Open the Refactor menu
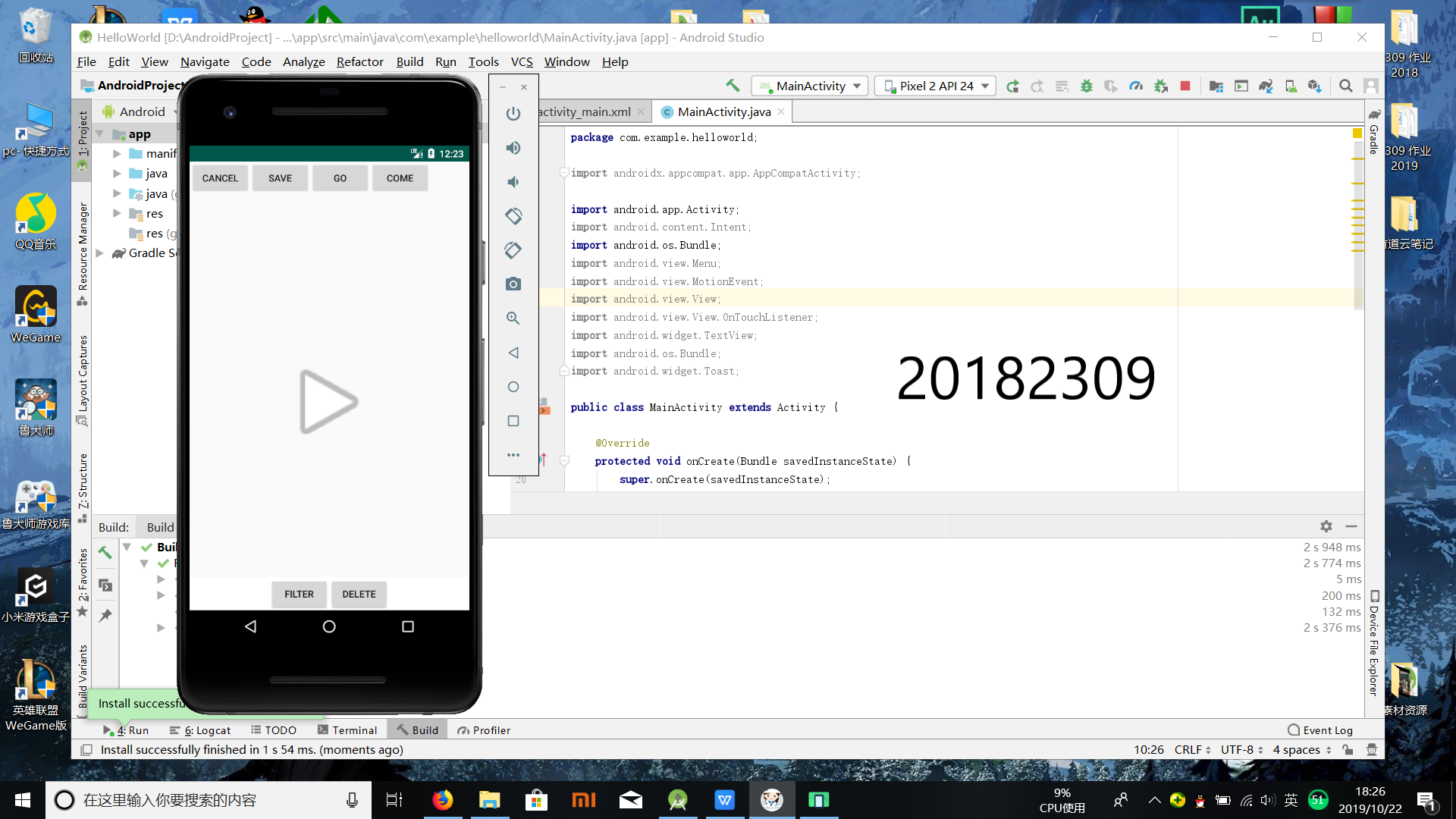This screenshot has height=819, width=1456. [x=359, y=61]
